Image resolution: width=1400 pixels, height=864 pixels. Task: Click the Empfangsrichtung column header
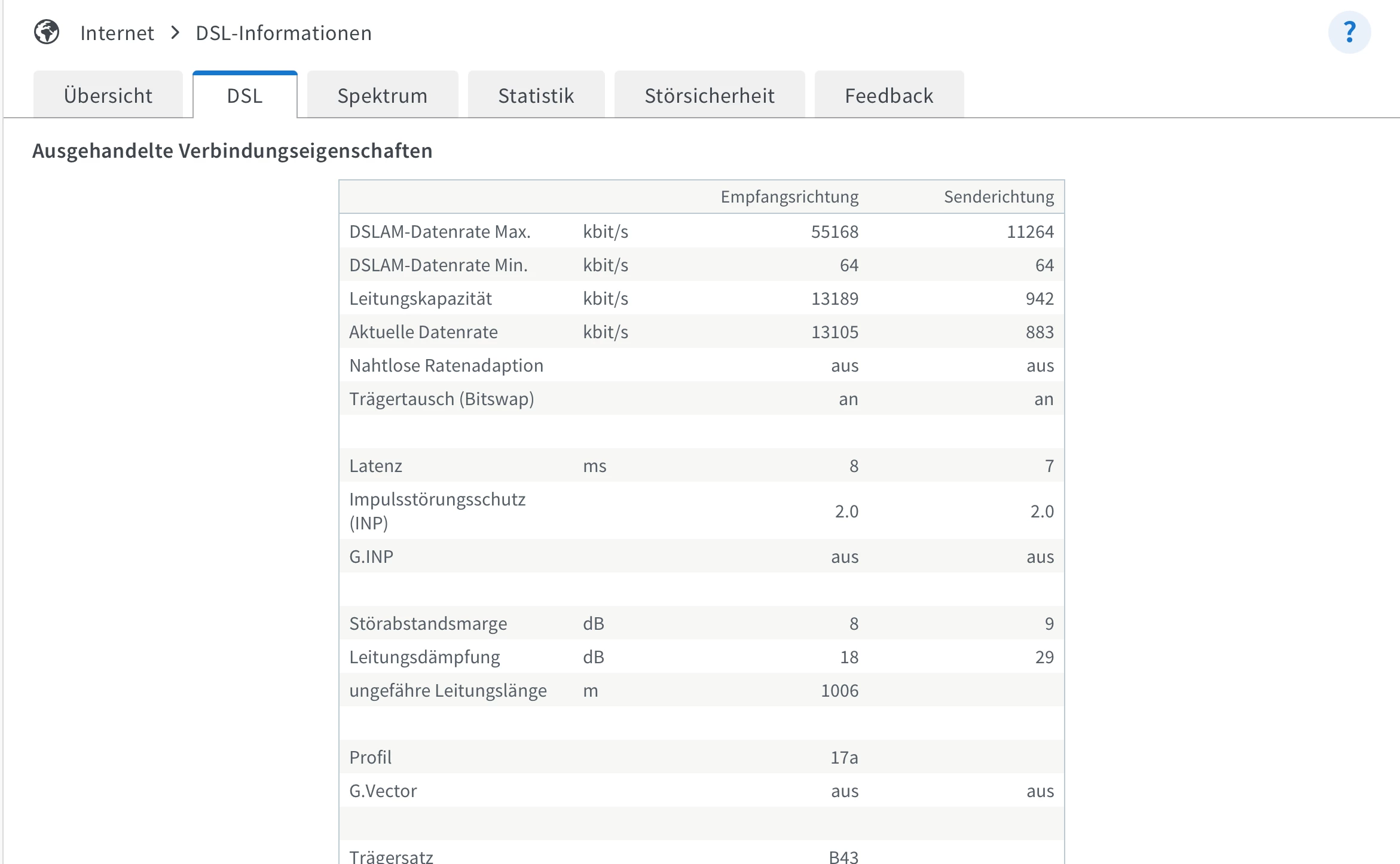coord(789,197)
